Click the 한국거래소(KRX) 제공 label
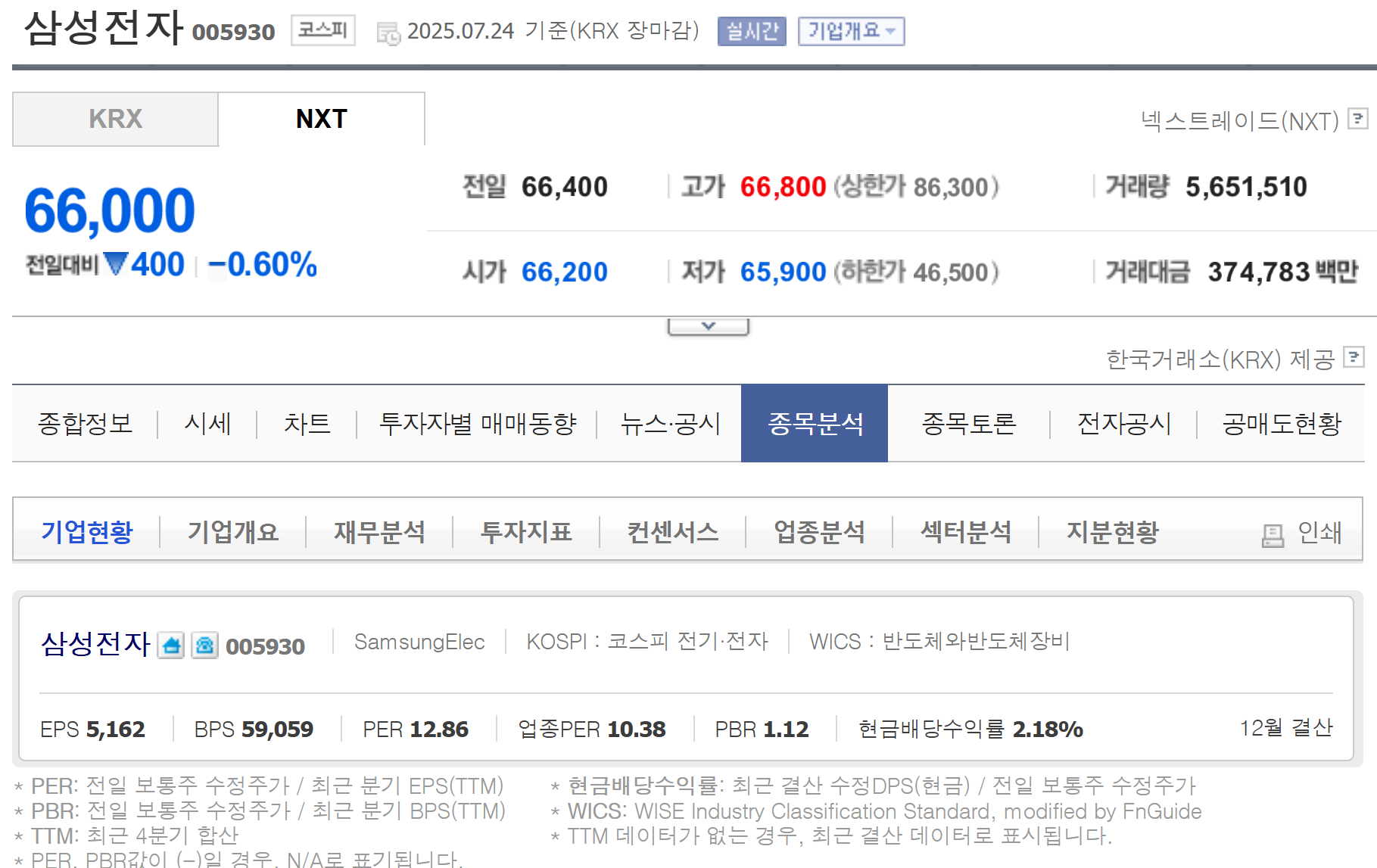 pyautogui.click(x=1220, y=359)
